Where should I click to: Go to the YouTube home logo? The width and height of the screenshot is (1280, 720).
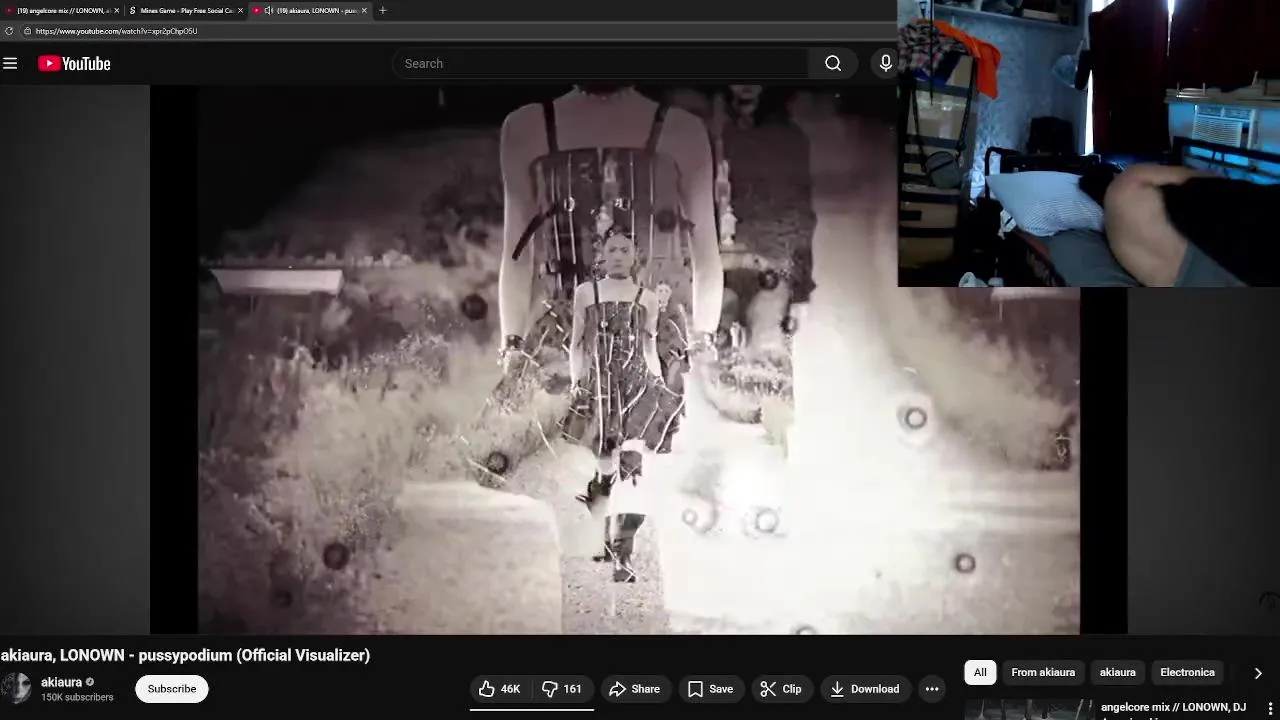pos(74,63)
